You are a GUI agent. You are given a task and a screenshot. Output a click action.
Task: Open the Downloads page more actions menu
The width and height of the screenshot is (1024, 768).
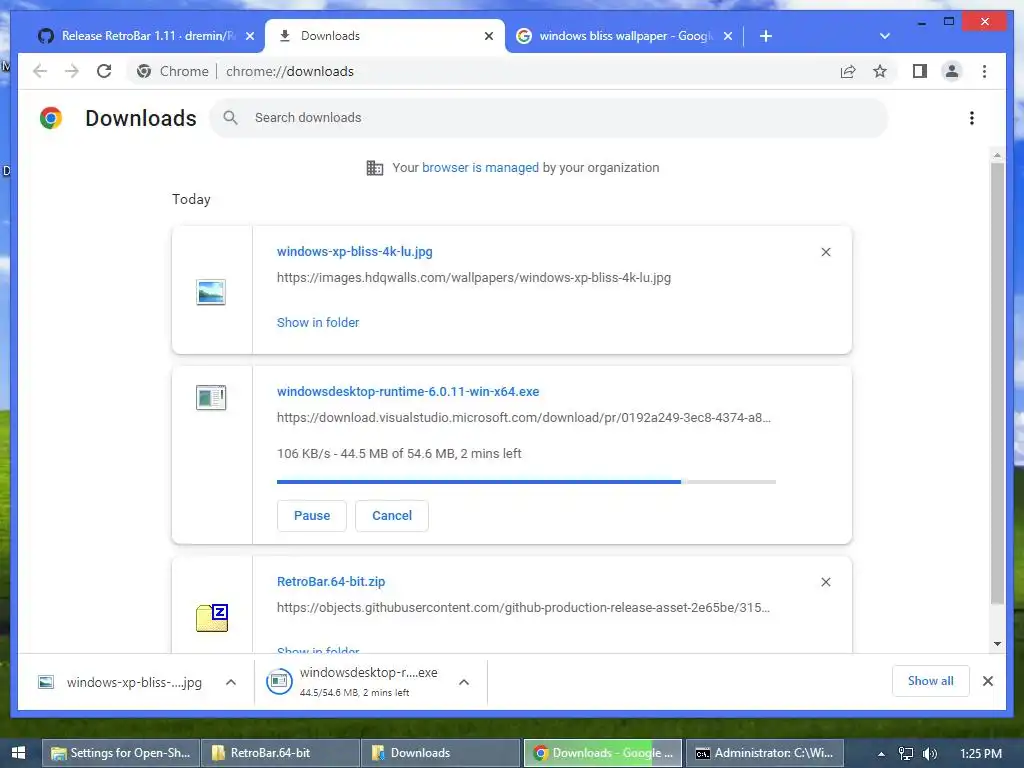[972, 118]
